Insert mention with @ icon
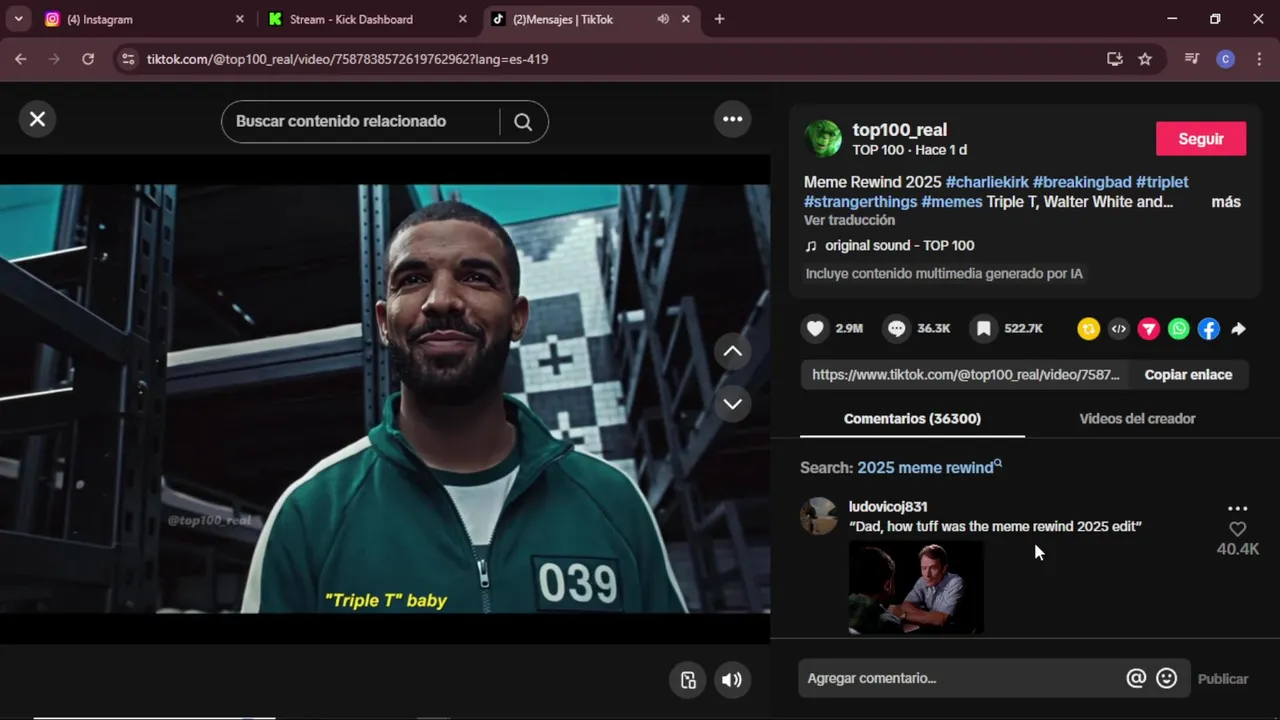The image size is (1280, 720). pyautogui.click(x=1136, y=678)
